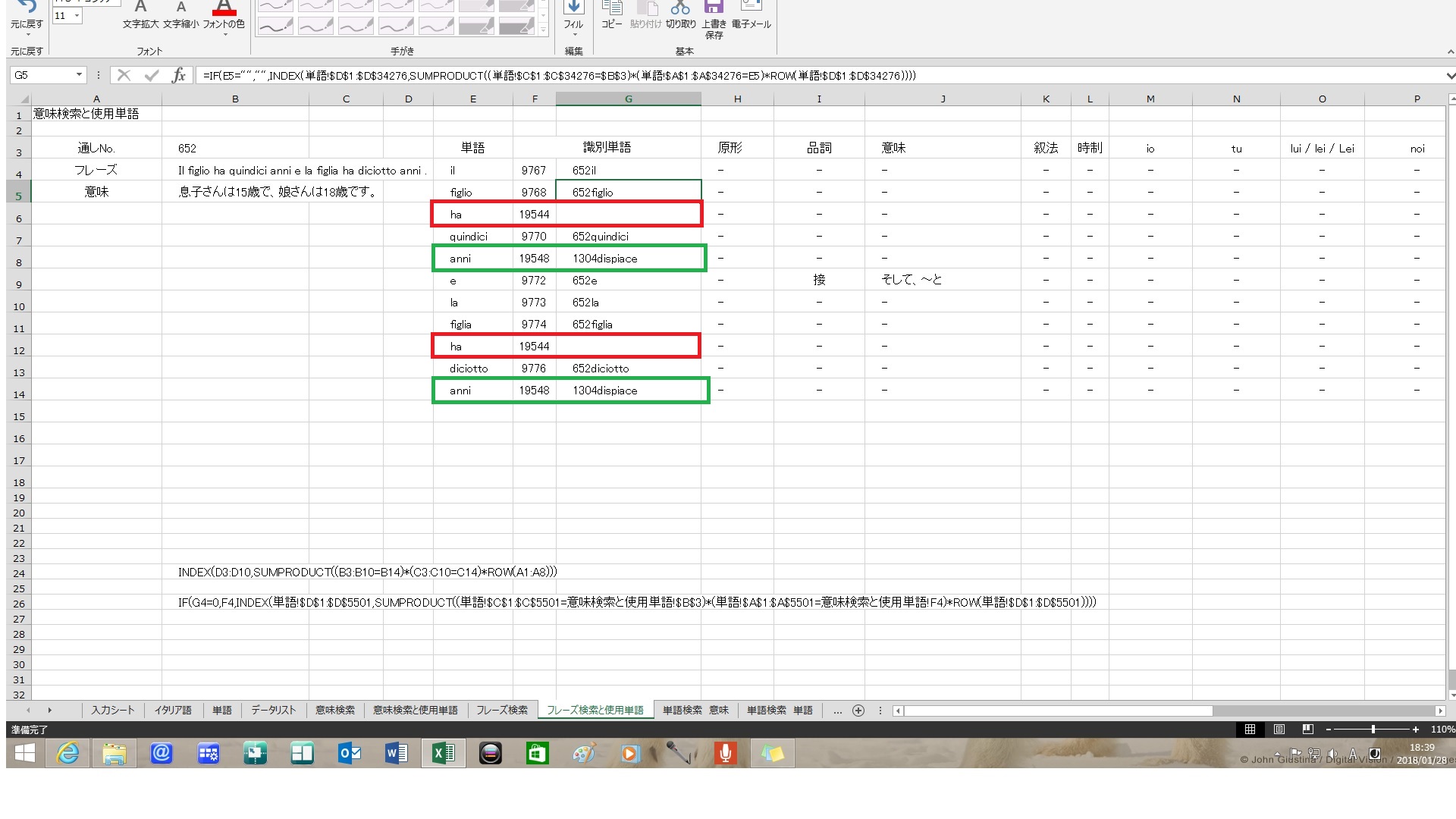1456x819 pixels.
Task: Switch to Page Layout view
Action: click(1279, 730)
